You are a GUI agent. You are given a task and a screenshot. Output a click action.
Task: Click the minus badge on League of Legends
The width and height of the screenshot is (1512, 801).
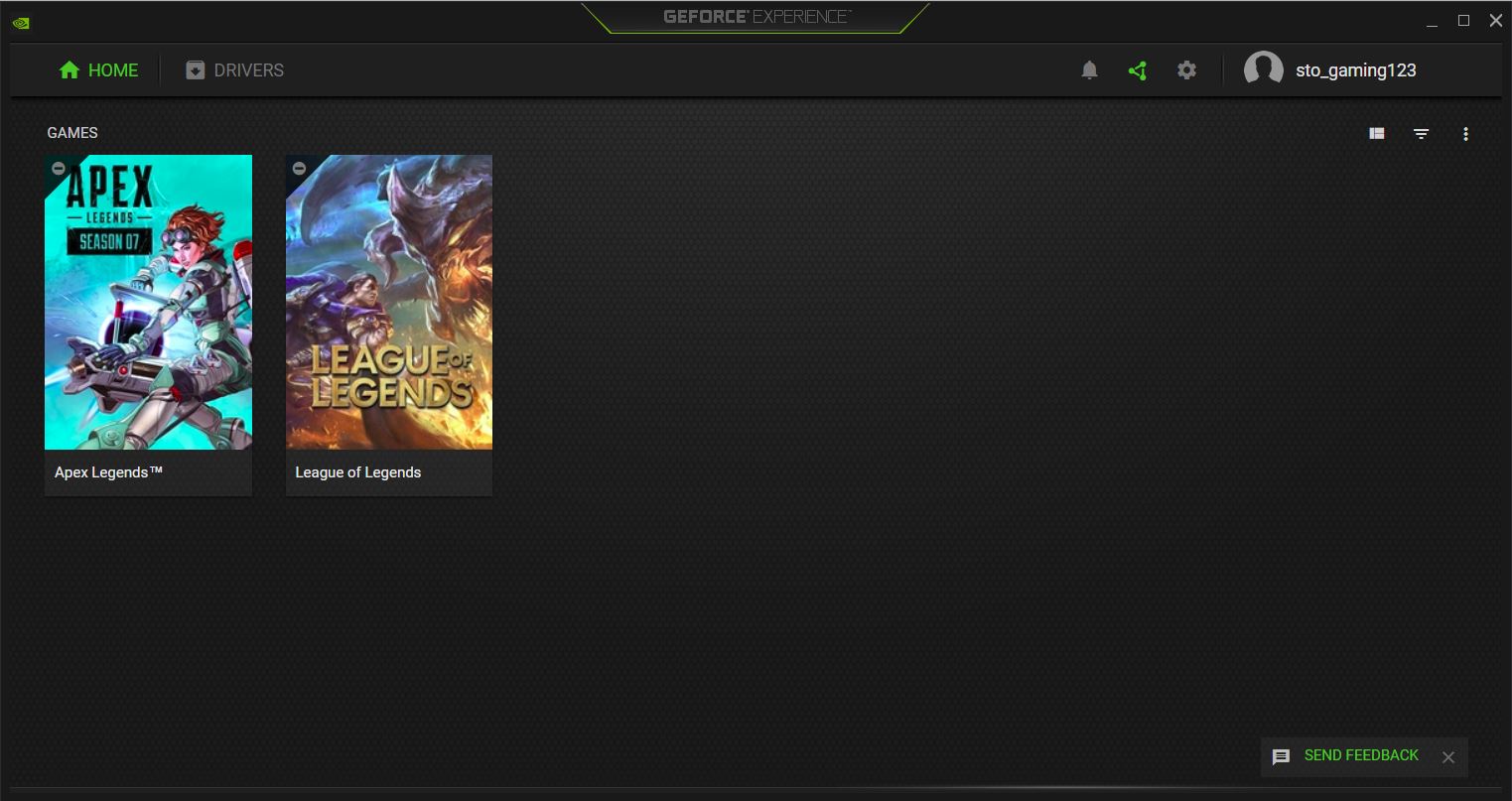299,169
